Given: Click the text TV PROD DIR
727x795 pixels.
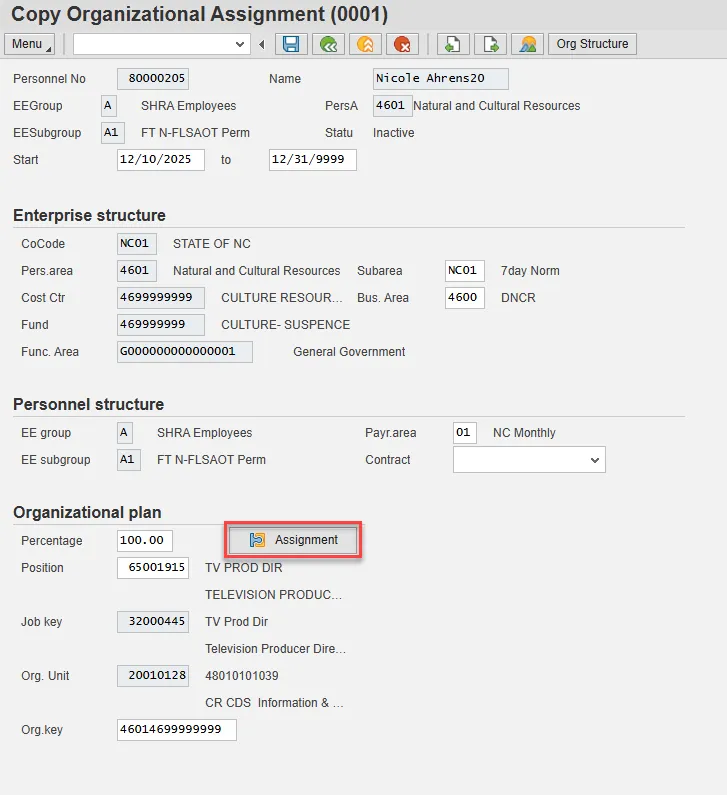Looking at the screenshot, I should point(243,568).
